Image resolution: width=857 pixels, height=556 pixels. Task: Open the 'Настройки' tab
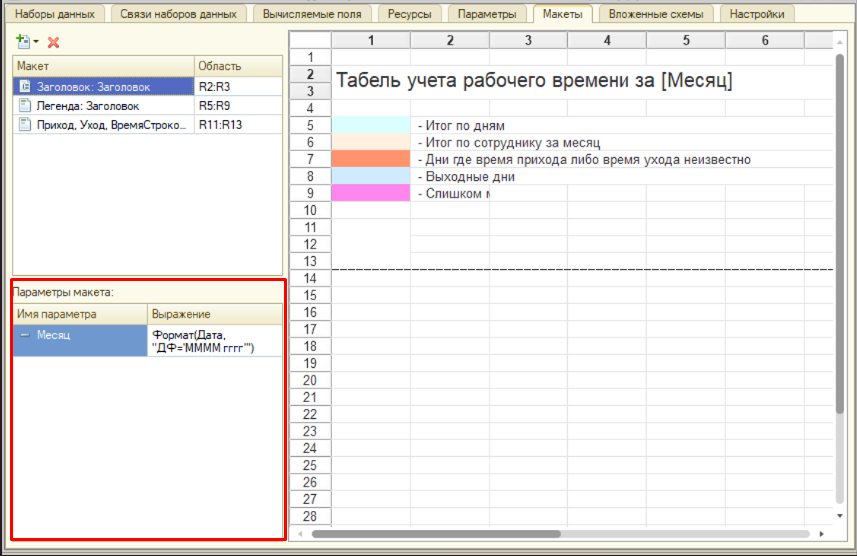(x=756, y=14)
